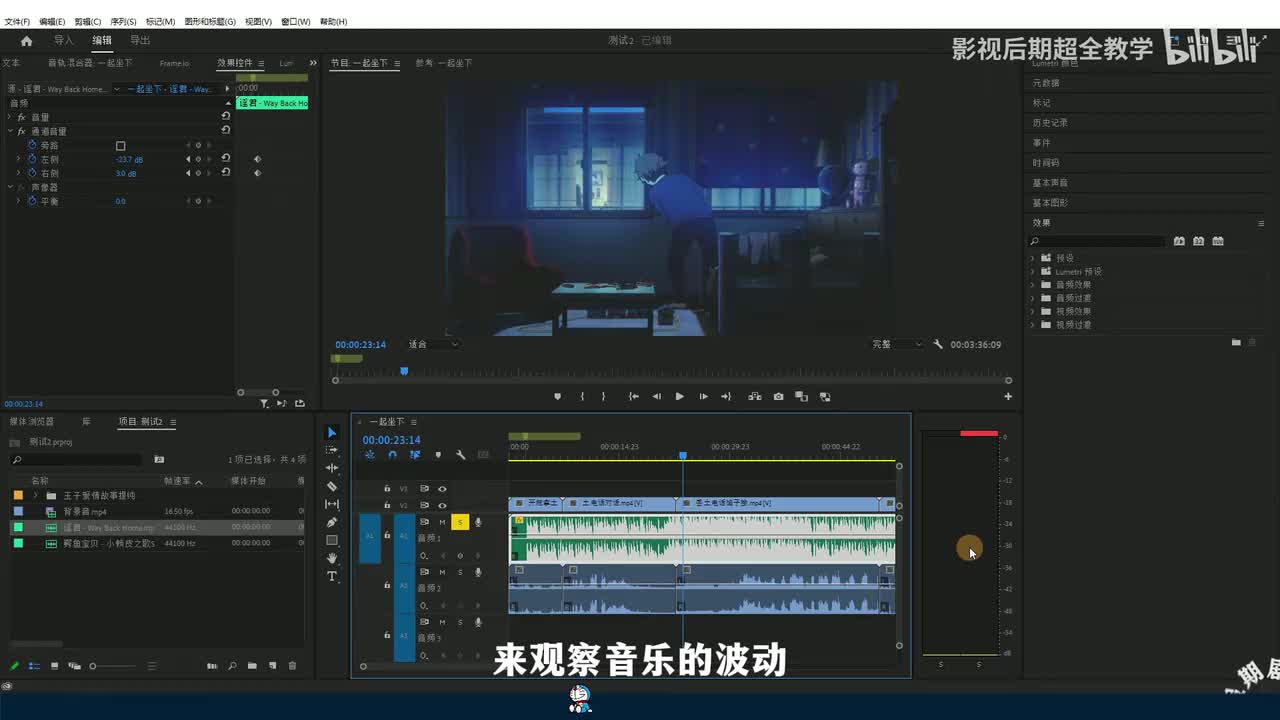Expand the 音频效果 folder in Effects
This screenshot has height=720, width=1280.
tap(1033, 285)
